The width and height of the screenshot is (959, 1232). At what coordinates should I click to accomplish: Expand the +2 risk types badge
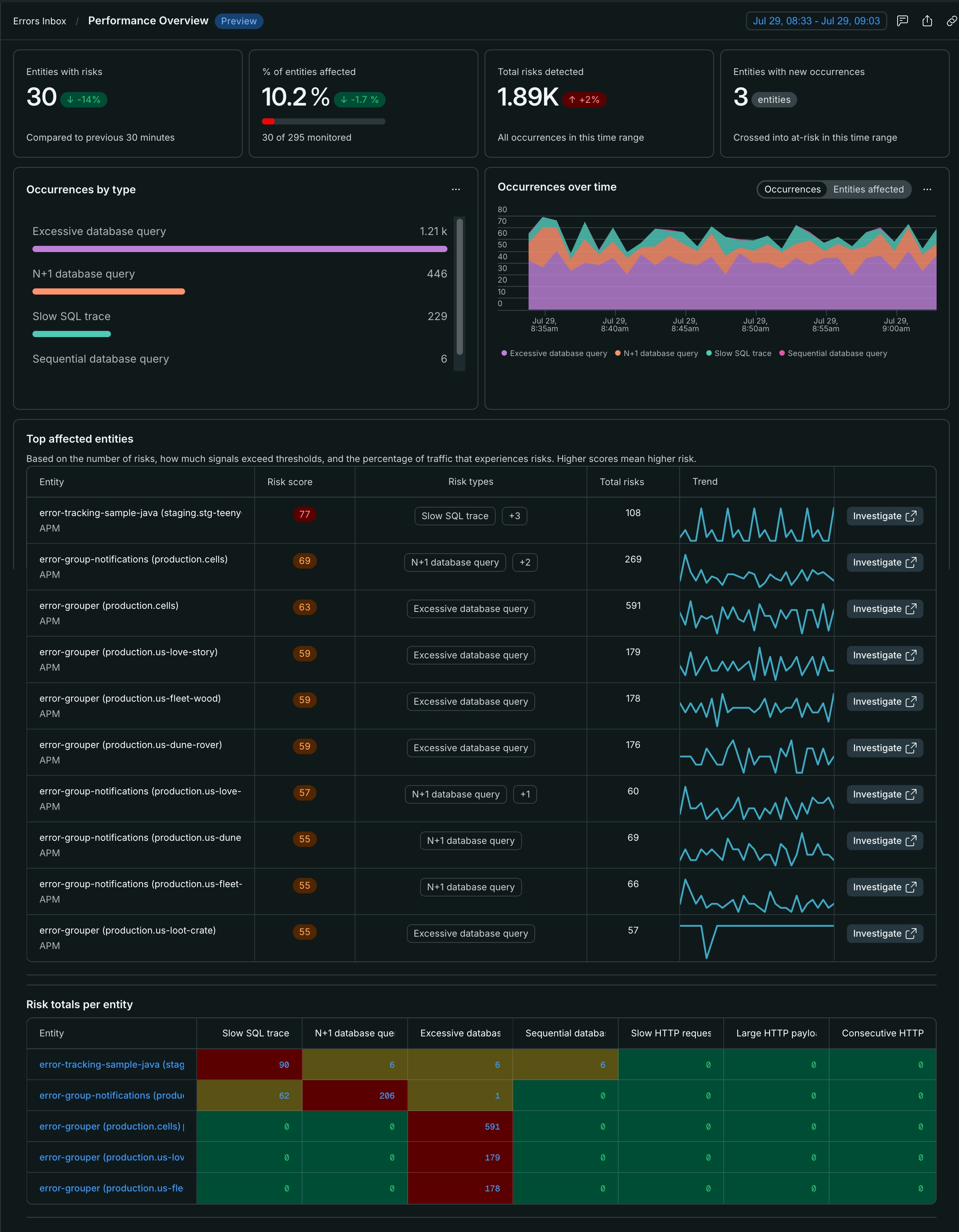[524, 562]
